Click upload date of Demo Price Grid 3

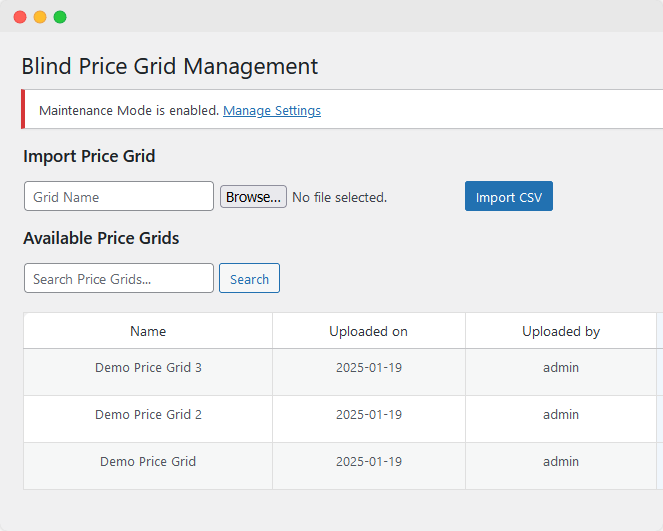[x=368, y=368]
